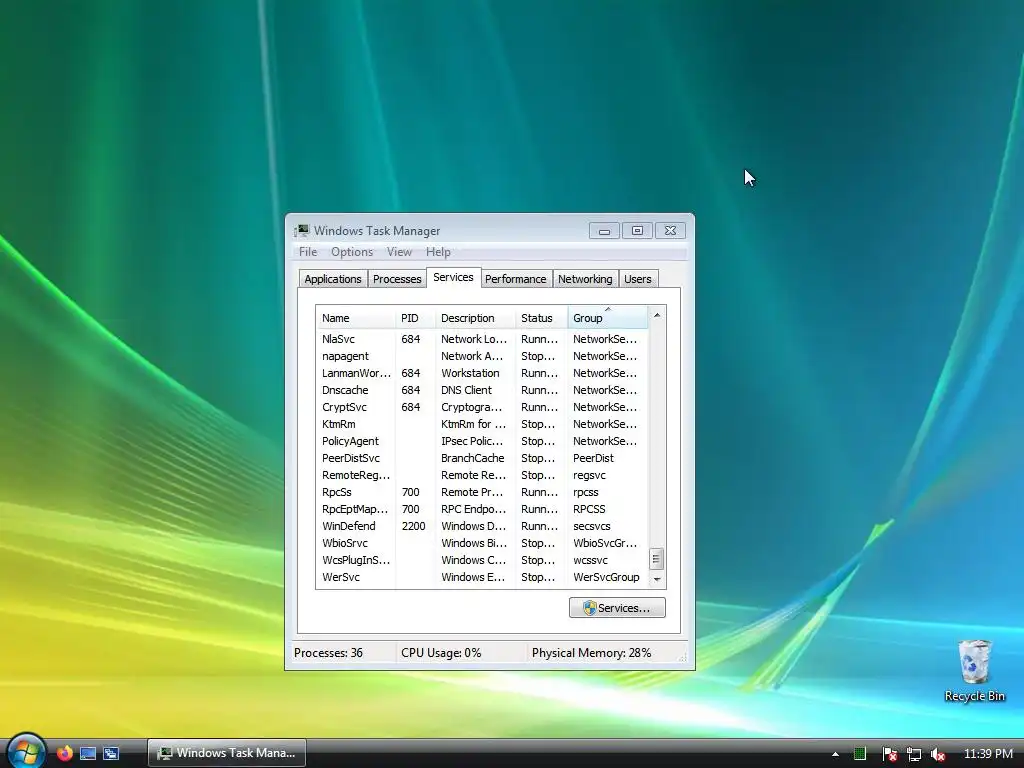The image size is (1024, 768).
Task: Open the File menu
Action: [308, 252]
